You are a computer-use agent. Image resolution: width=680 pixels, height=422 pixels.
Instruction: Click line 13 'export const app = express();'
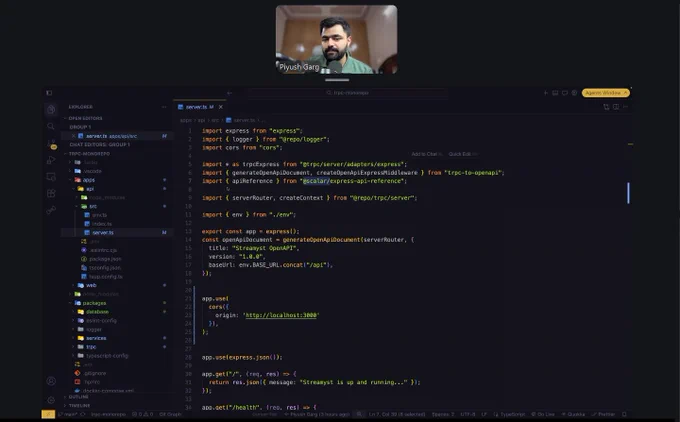[x=251, y=231]
